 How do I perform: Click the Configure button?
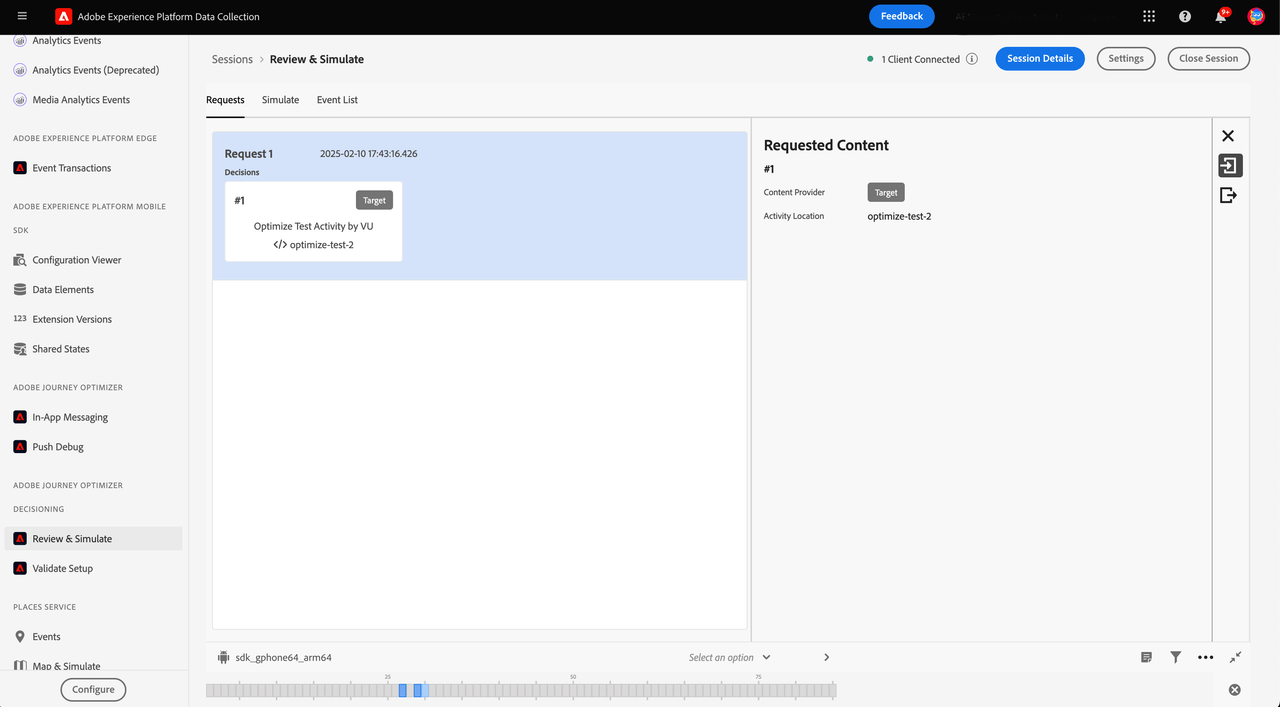tap(93, 689)
